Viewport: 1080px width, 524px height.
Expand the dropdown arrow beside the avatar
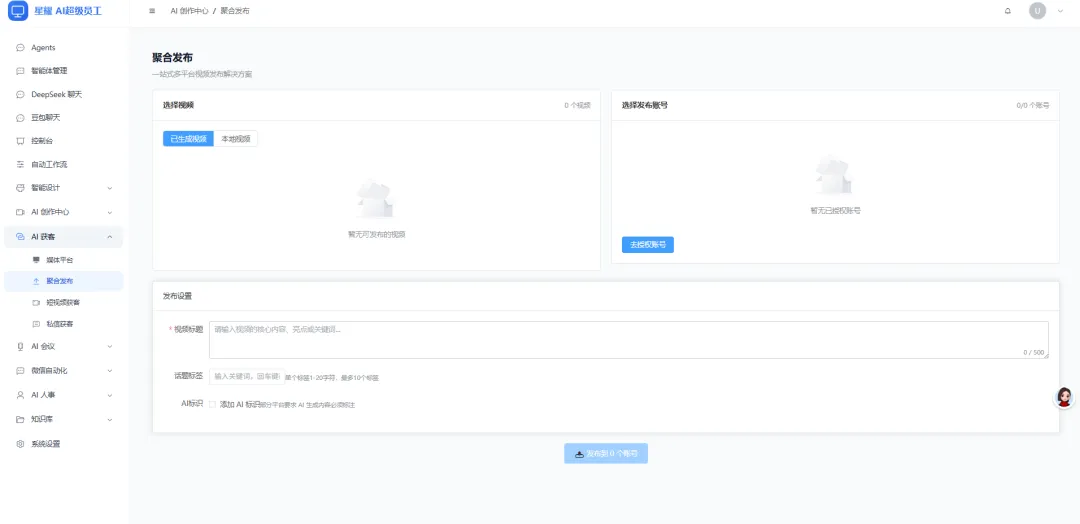tap(1060, 11)
